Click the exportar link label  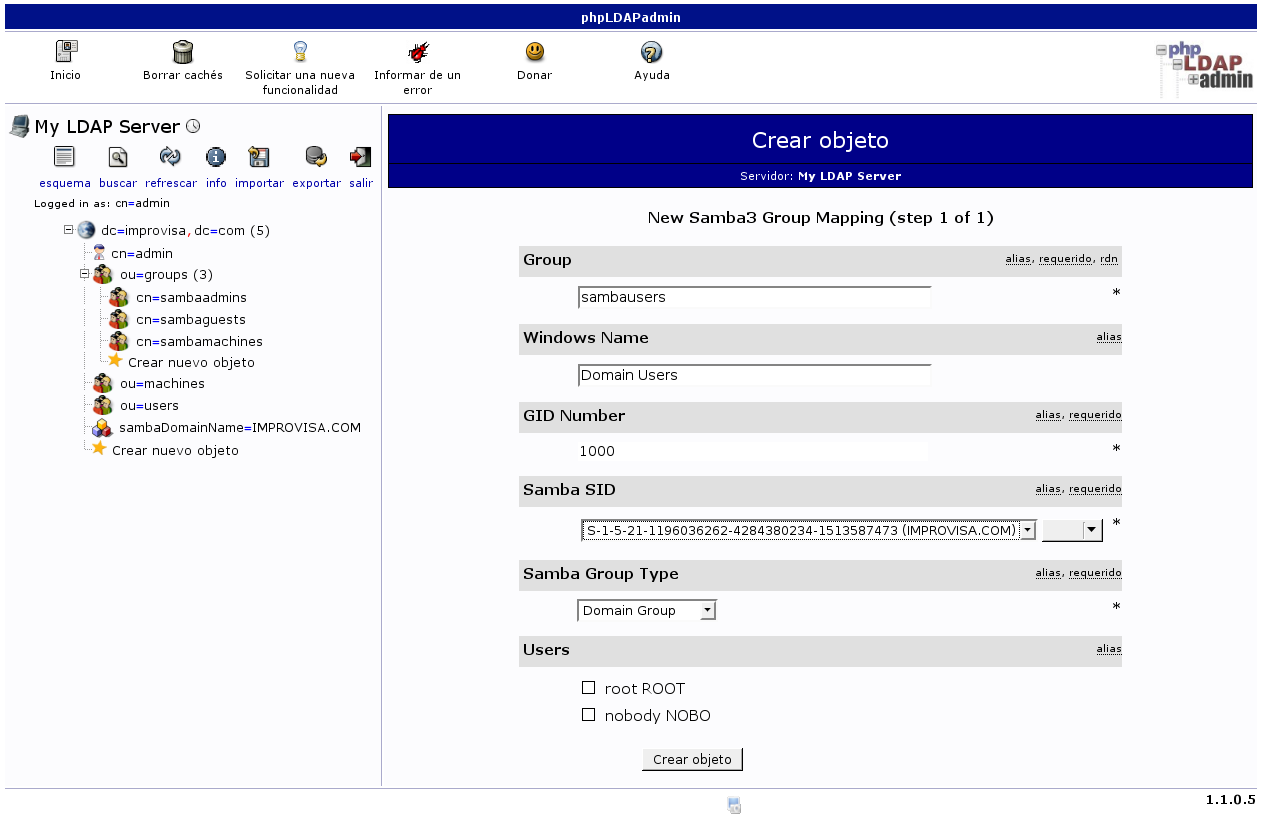pyautogui.click(x=316, y=183)
